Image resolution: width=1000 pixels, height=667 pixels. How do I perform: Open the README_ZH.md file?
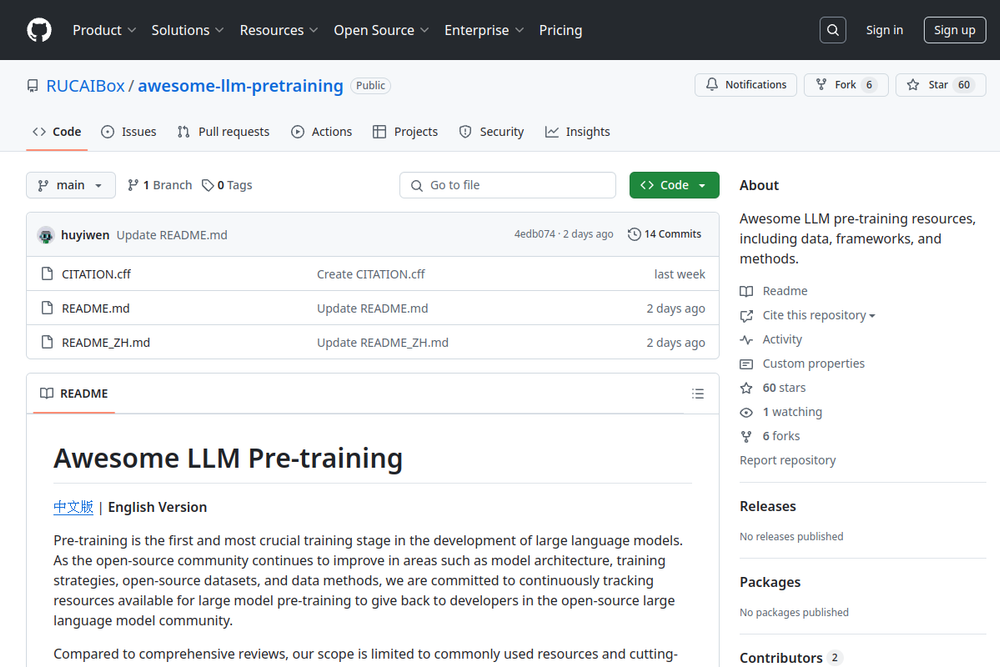coord(106,343)
